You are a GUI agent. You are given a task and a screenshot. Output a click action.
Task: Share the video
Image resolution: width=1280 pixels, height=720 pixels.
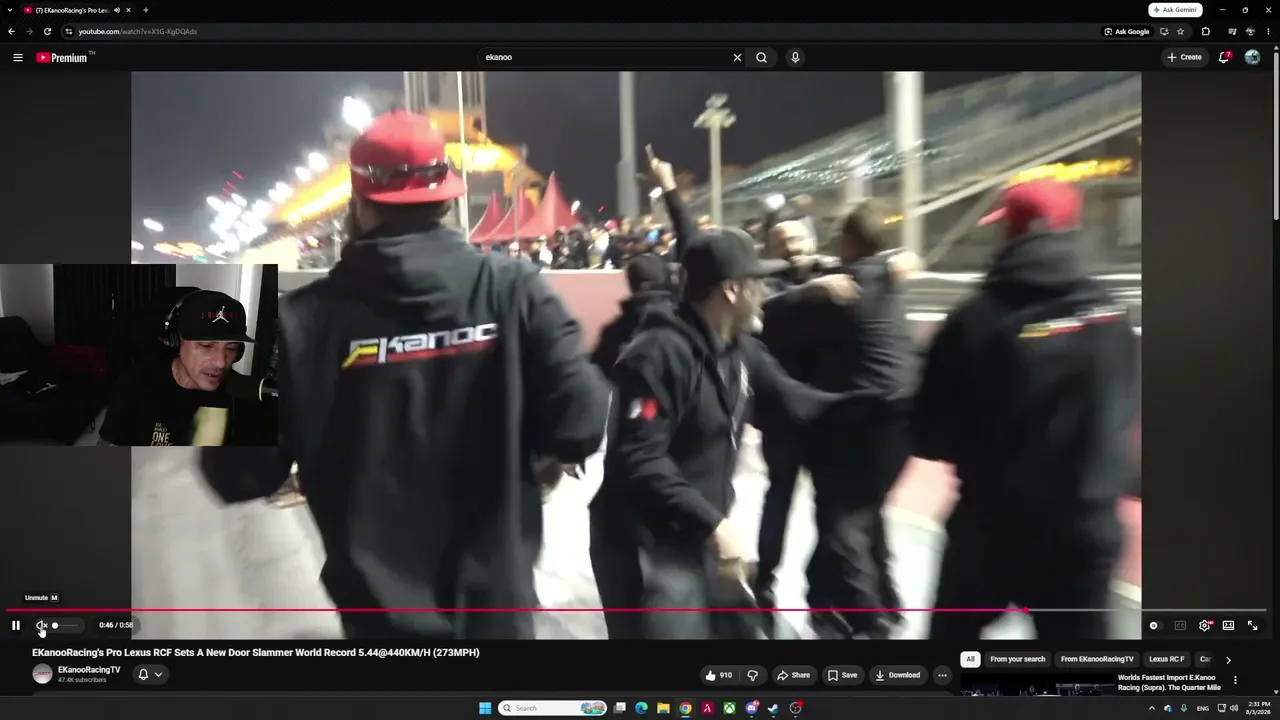tap(794, 675)
